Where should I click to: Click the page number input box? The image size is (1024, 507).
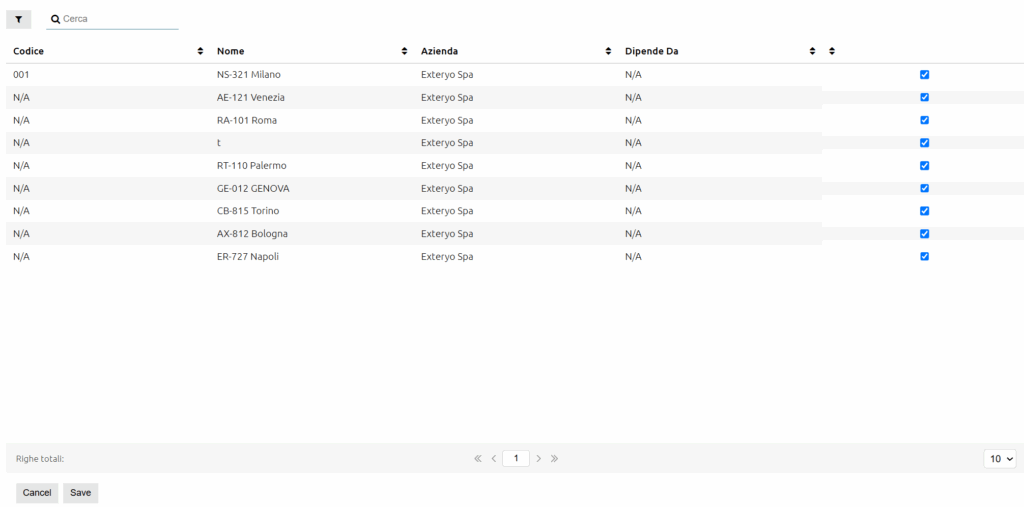click(x=516, y=459)
